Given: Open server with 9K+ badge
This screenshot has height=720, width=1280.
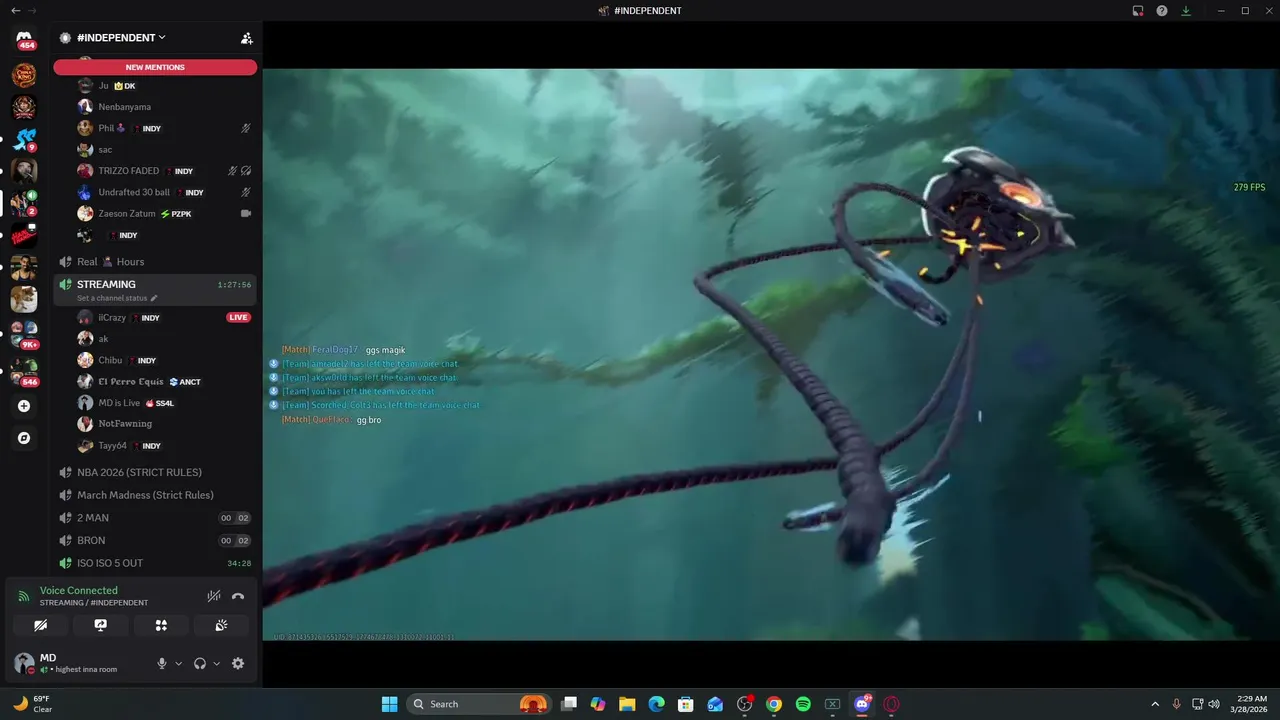Looking at the screenshot, I should [24, 334].
